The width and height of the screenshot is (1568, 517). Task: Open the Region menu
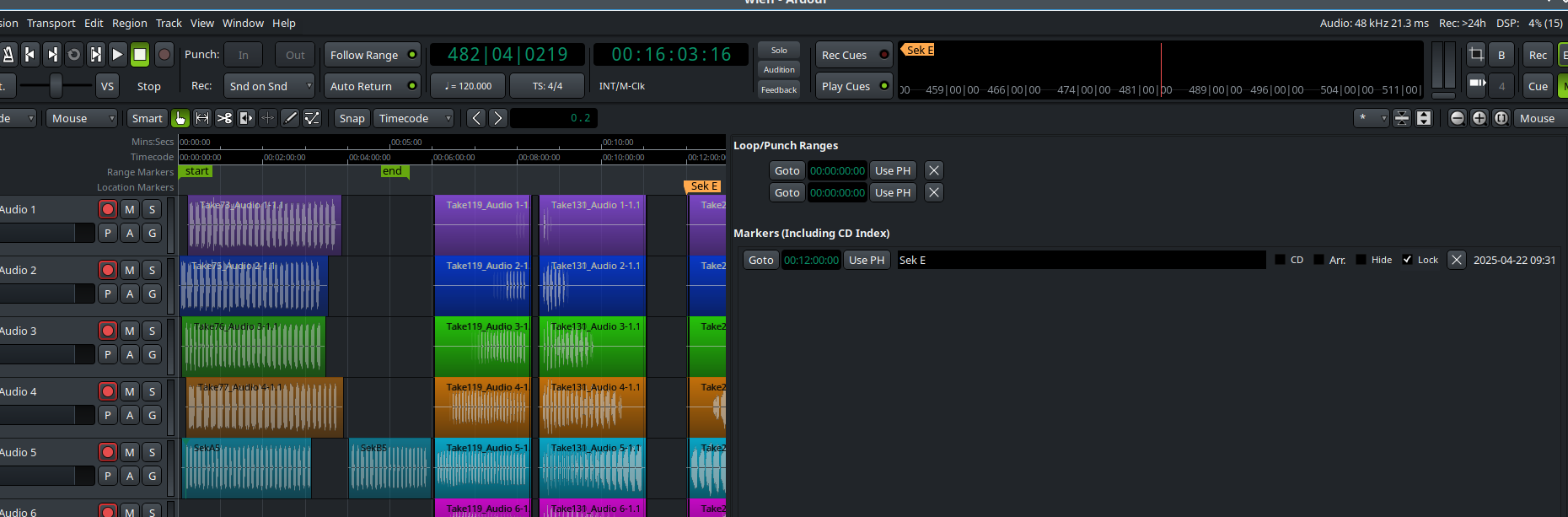coord(129,23)
